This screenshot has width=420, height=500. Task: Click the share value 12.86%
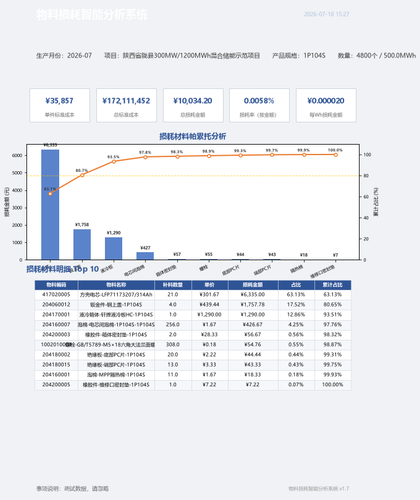pos(296,315)
